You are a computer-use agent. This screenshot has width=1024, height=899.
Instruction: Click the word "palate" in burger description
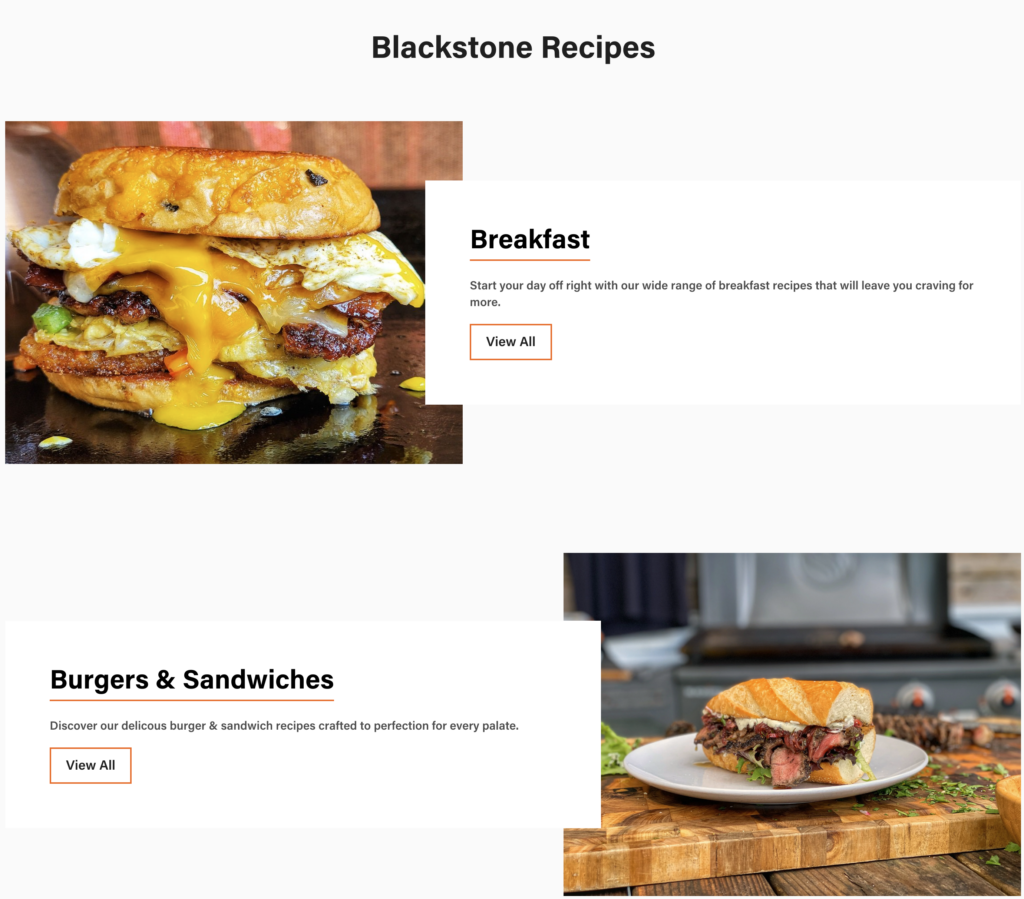(499, 725)
